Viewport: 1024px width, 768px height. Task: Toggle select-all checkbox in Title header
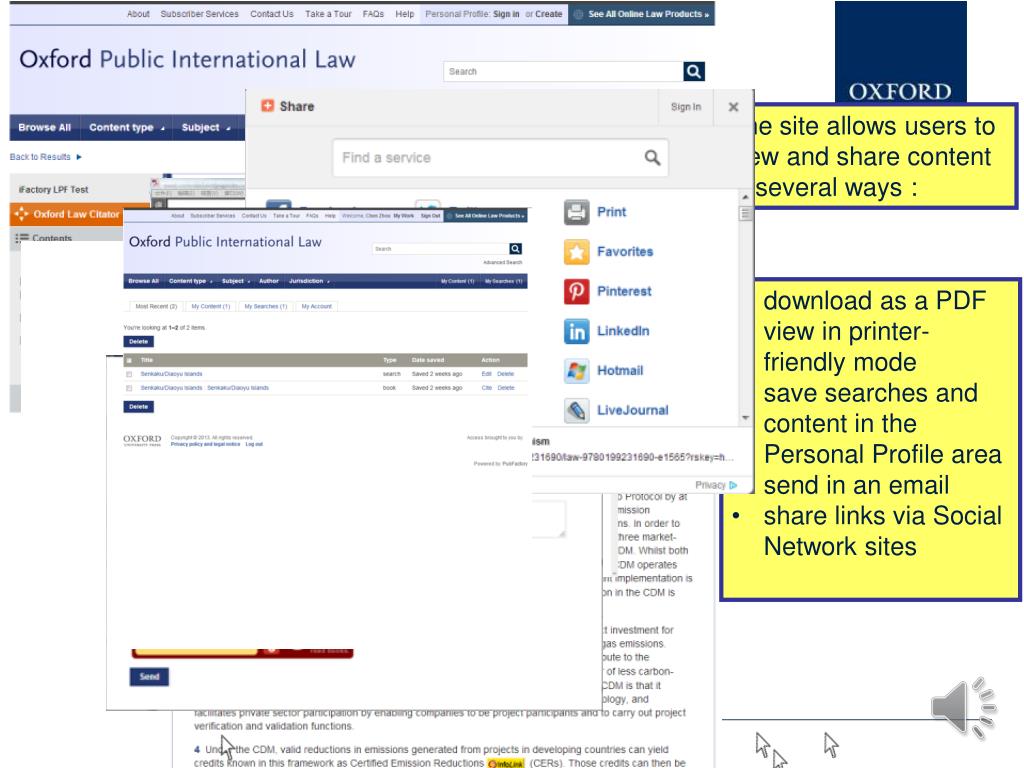click(129, 360)
